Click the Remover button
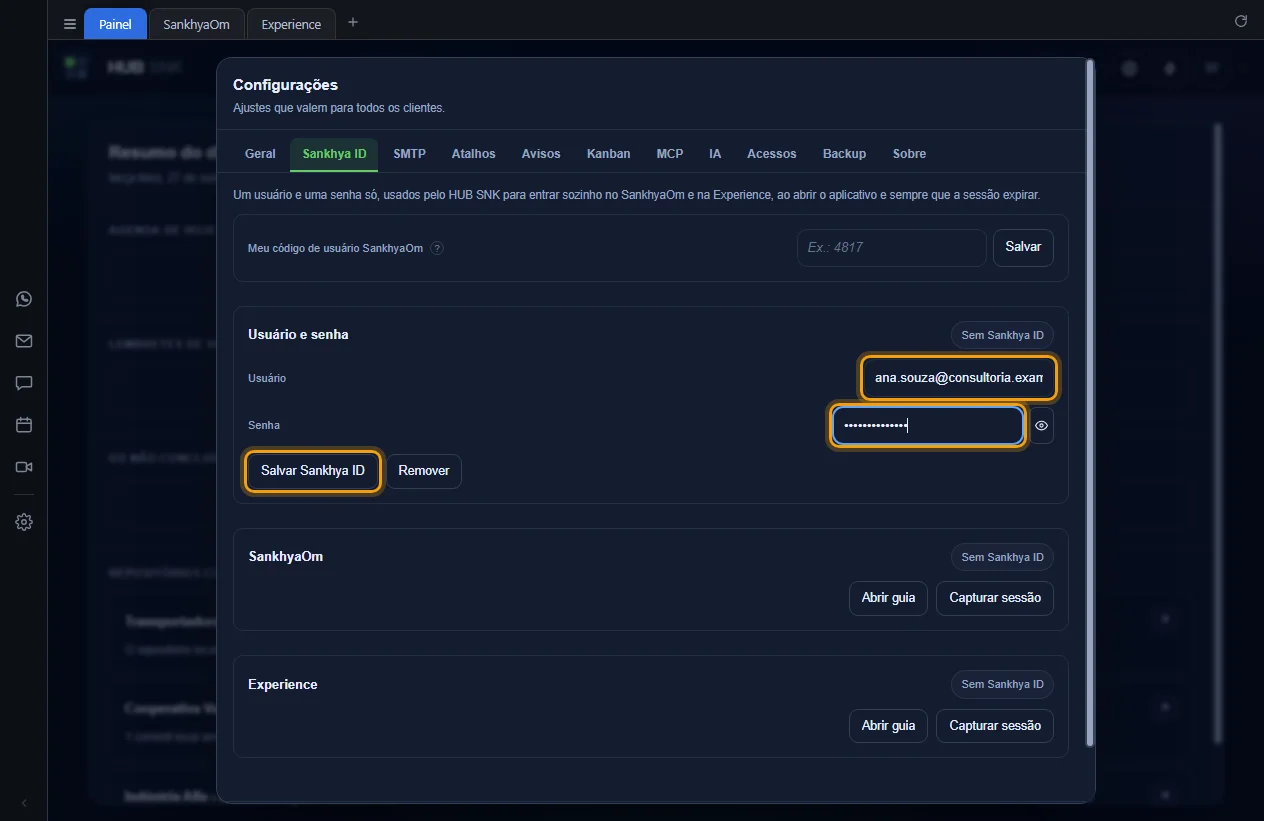This screenshot has height=821, width=1264. 424,471
